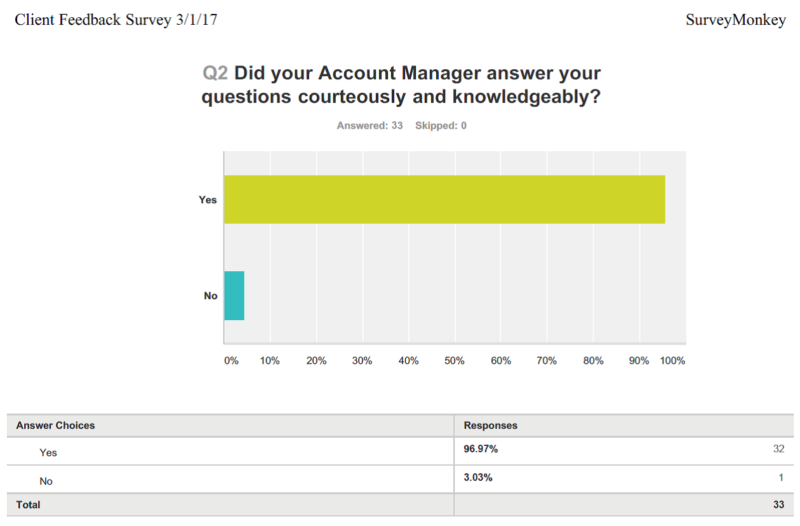
Task: Click the Yes response count 32
Action: (779, 449)
